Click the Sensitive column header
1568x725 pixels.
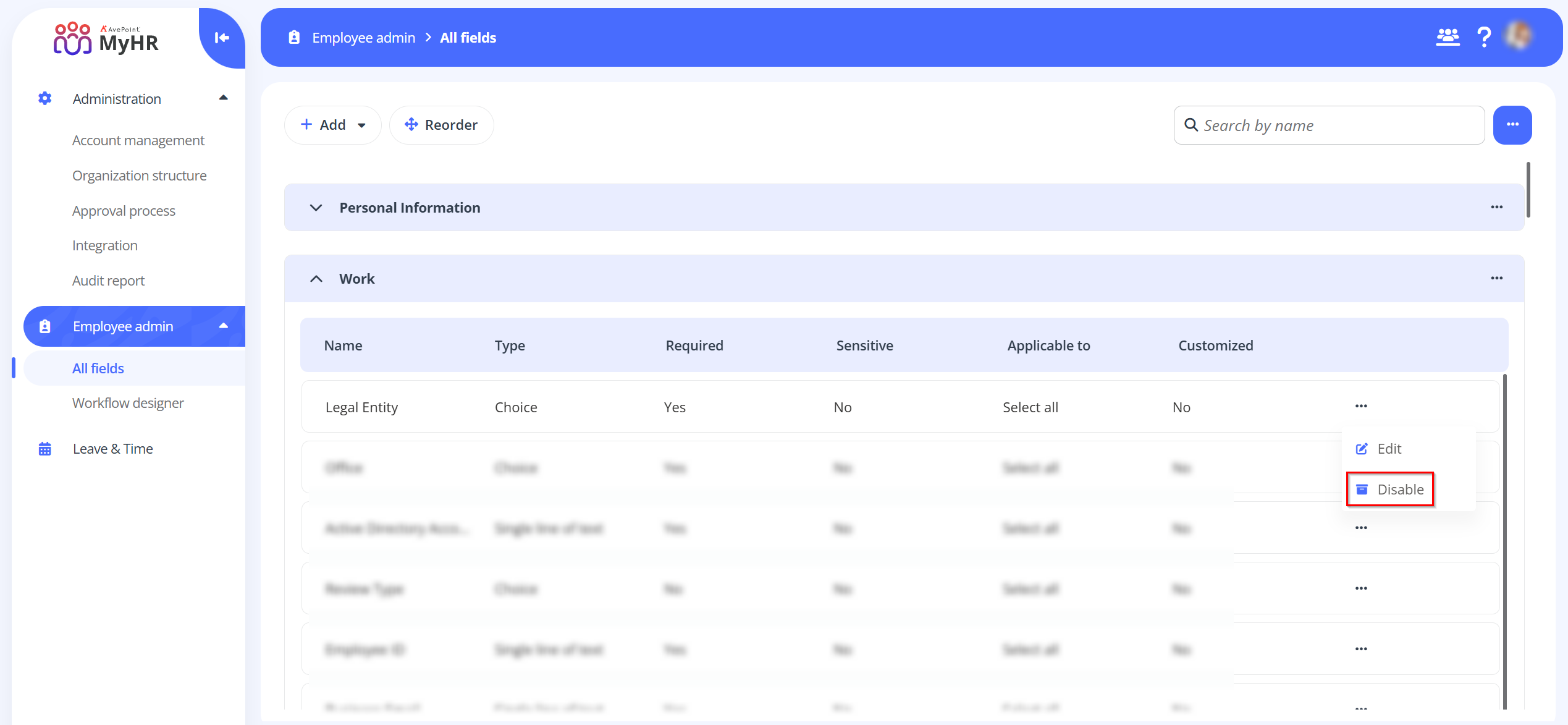[865, 346]
